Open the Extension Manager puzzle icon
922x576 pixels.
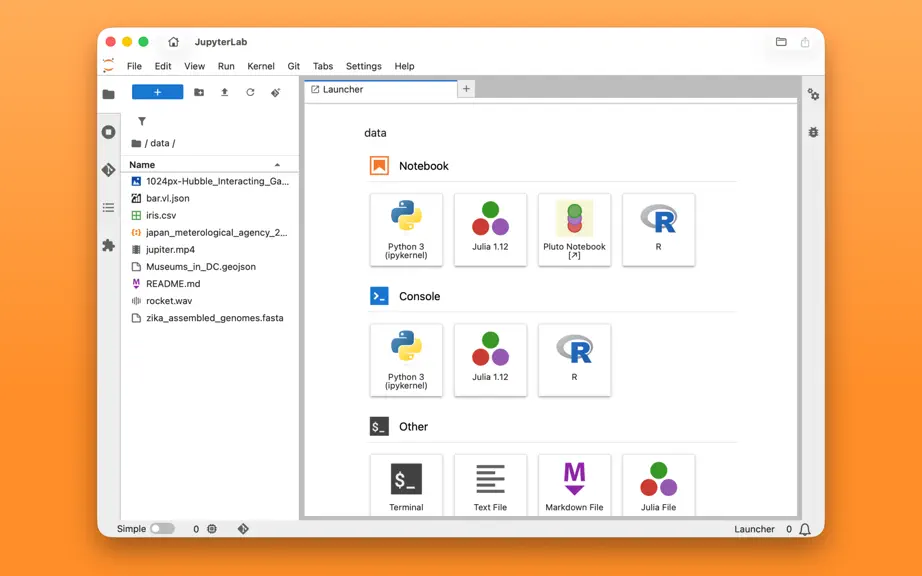109,245
